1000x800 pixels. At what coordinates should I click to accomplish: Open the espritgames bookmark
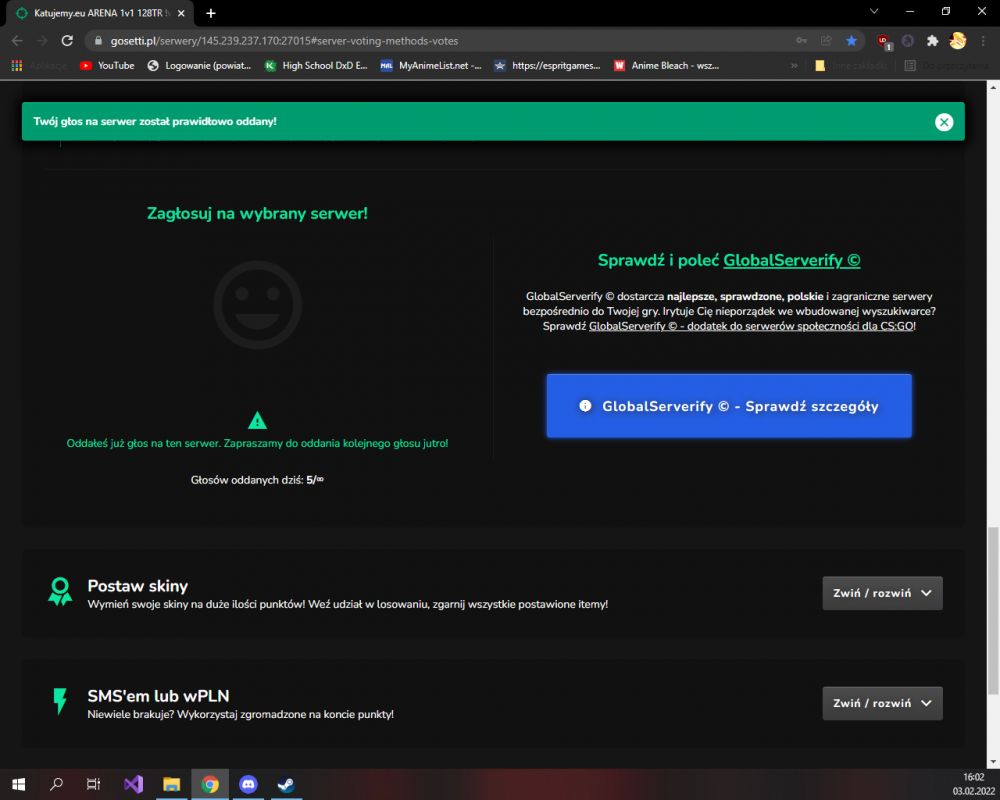(547, 65)
